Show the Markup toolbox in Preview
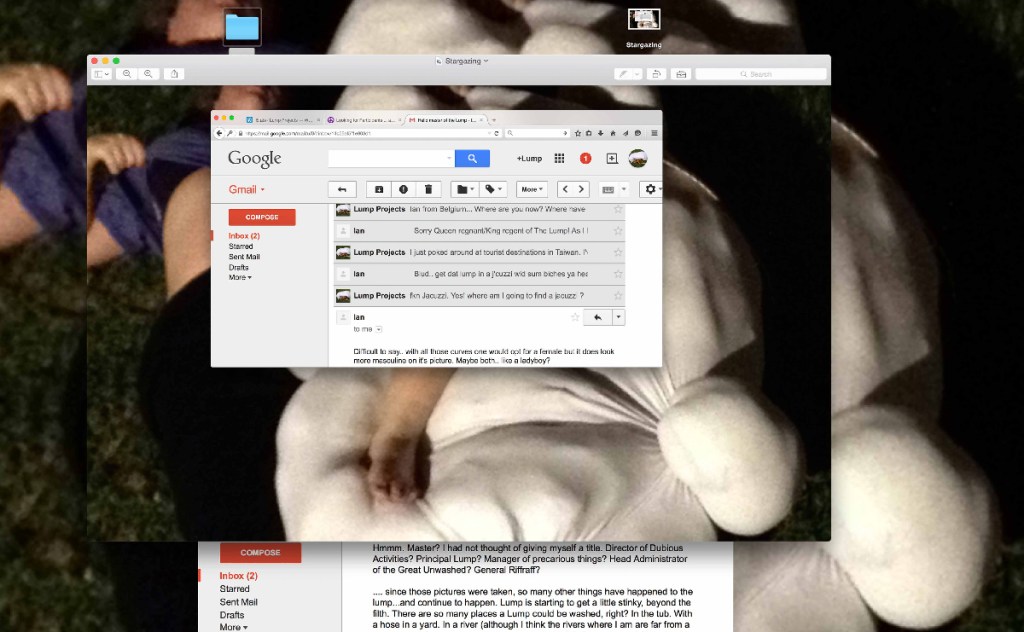The width and height of the screenshot is (1024, 632). click(x=682, y=74)
